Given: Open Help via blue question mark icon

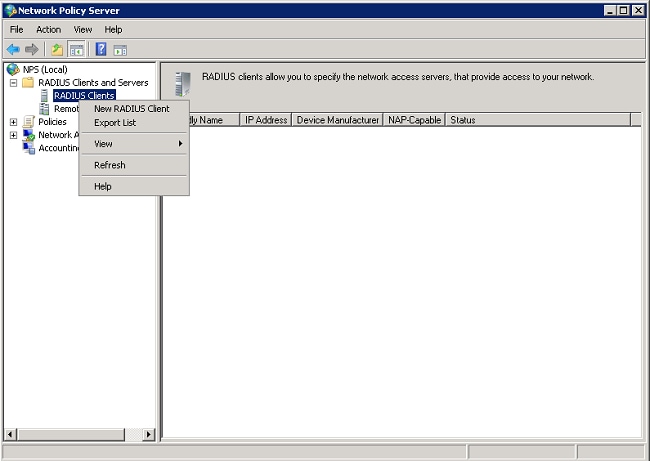Looking at the screenshot, I should [x=101, y=49].
